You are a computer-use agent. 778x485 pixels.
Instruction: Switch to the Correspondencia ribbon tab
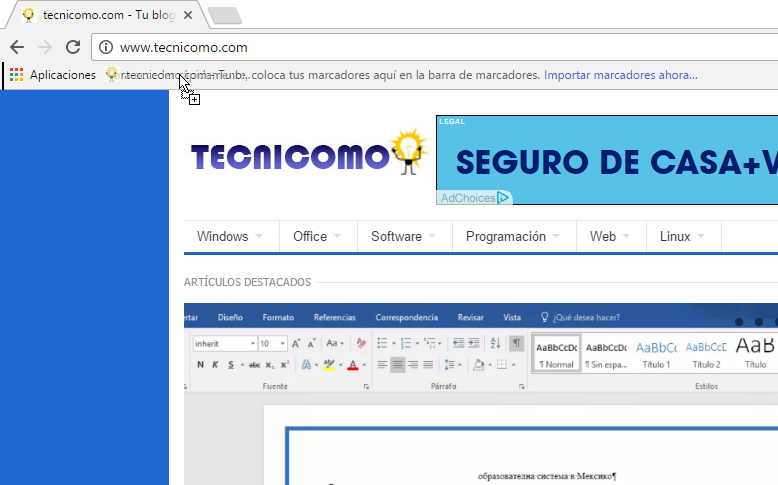click(407, 318)
